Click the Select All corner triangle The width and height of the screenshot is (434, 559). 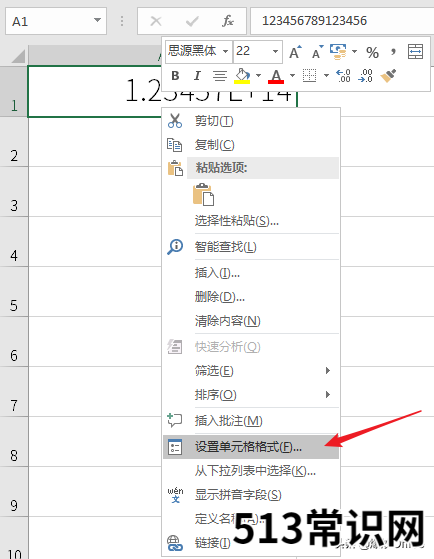coord(18,56)
